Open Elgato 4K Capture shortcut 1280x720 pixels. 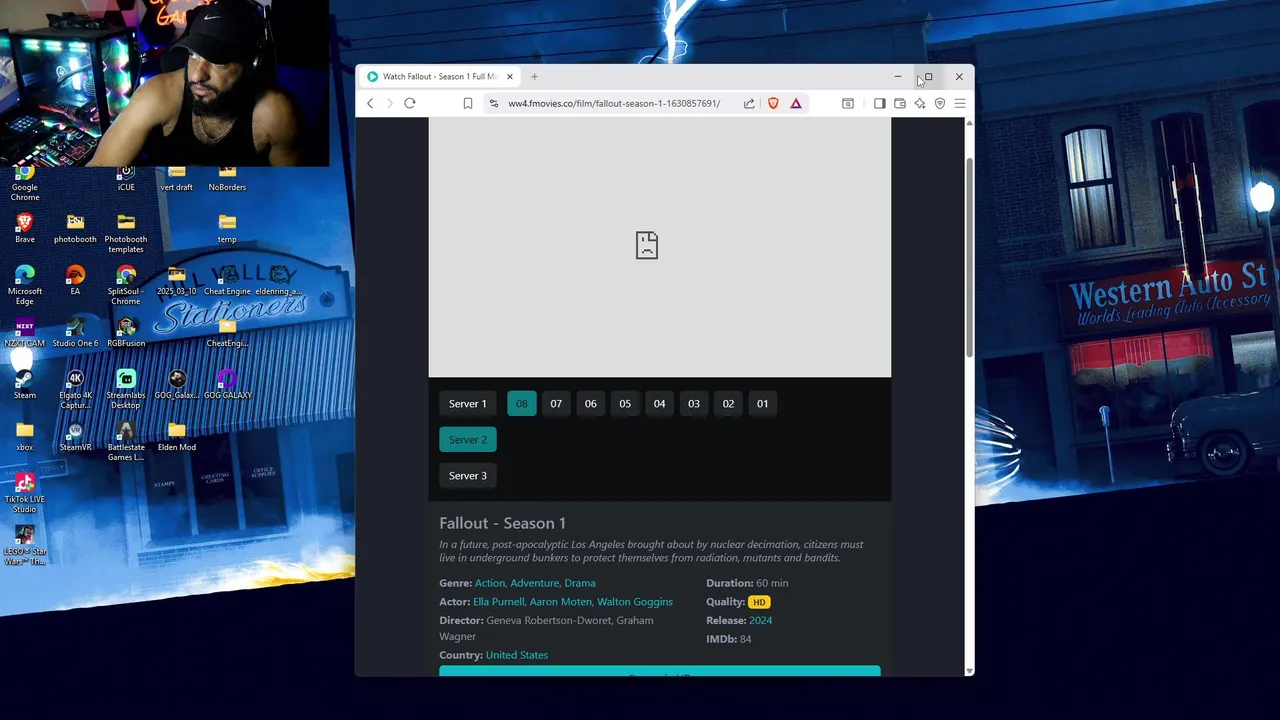pos(75,388)
